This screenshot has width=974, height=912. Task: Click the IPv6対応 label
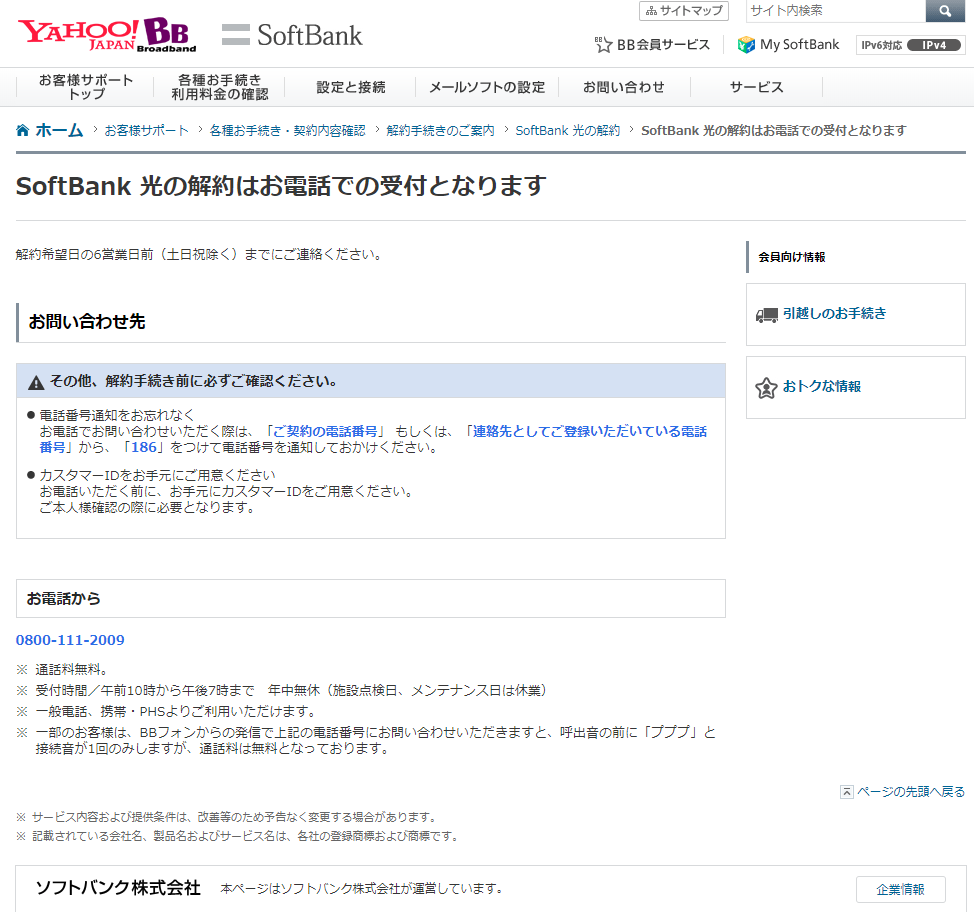tap(881, 45)
